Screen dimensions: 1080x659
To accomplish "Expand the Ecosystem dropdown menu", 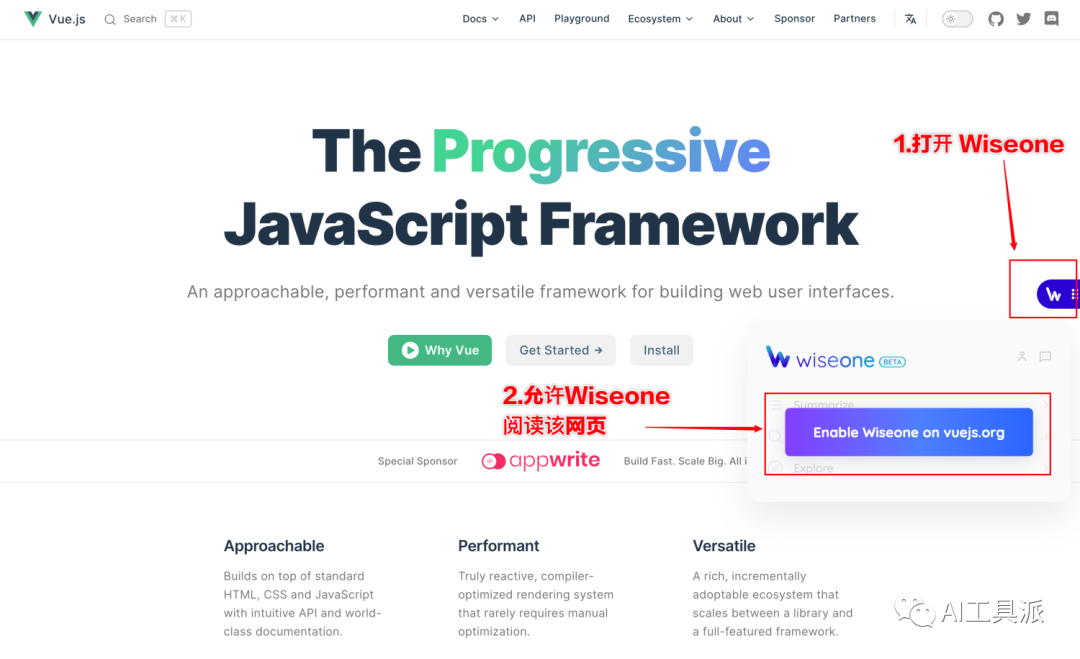I will [x=660, y=19].
